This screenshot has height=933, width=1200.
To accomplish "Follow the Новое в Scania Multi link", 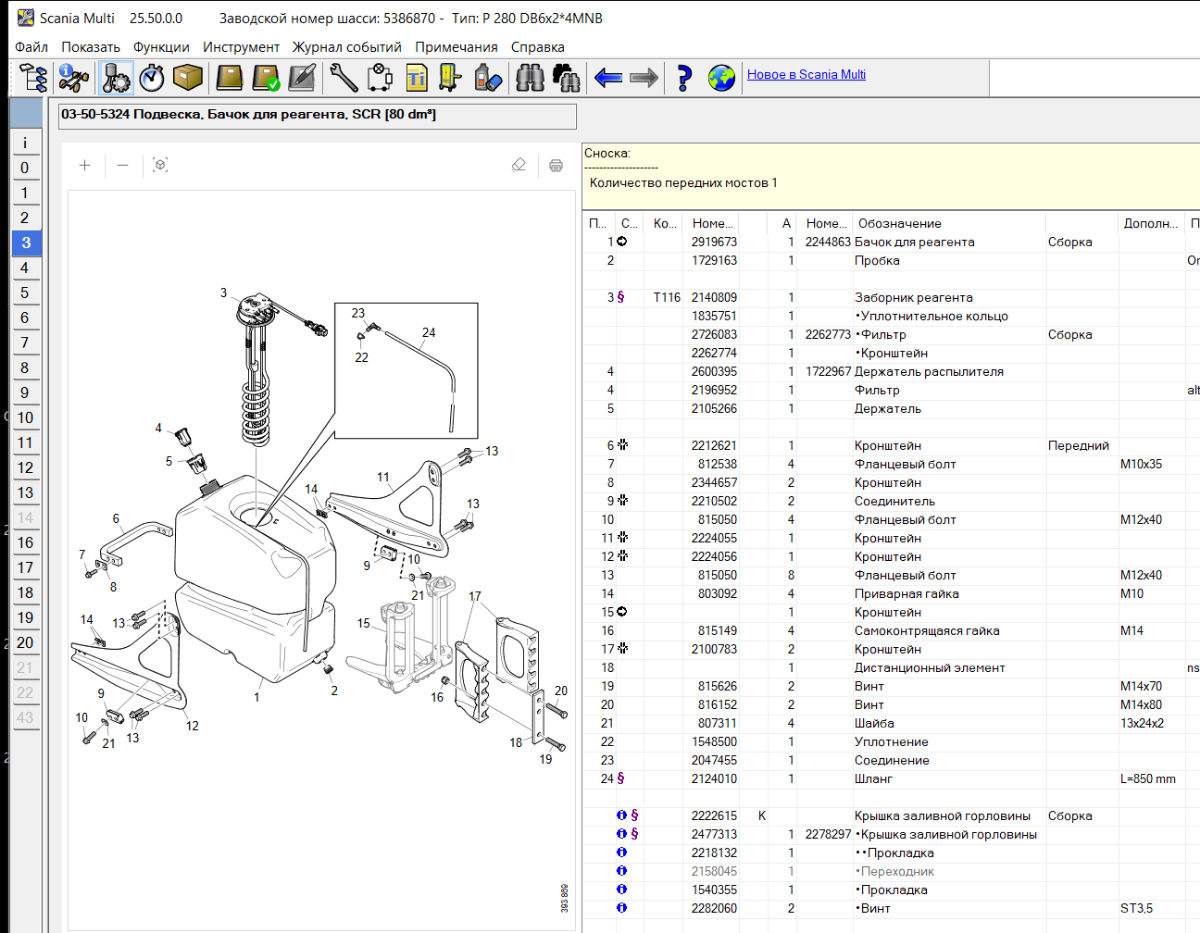I will pos(806,74).
